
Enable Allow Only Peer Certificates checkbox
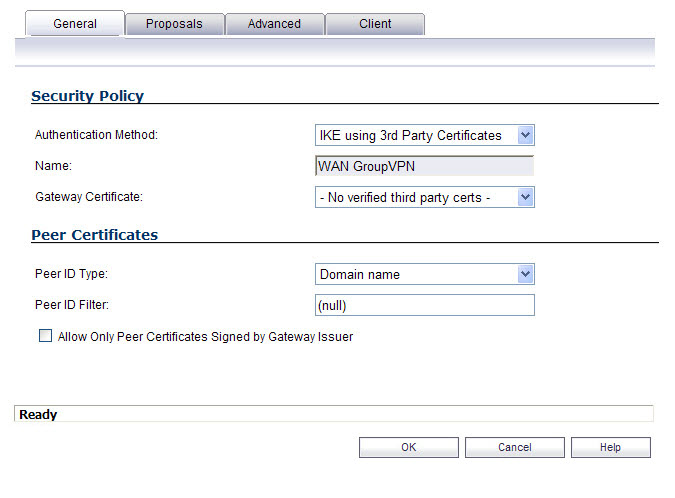pyautogui.click(x=45, y=335)
